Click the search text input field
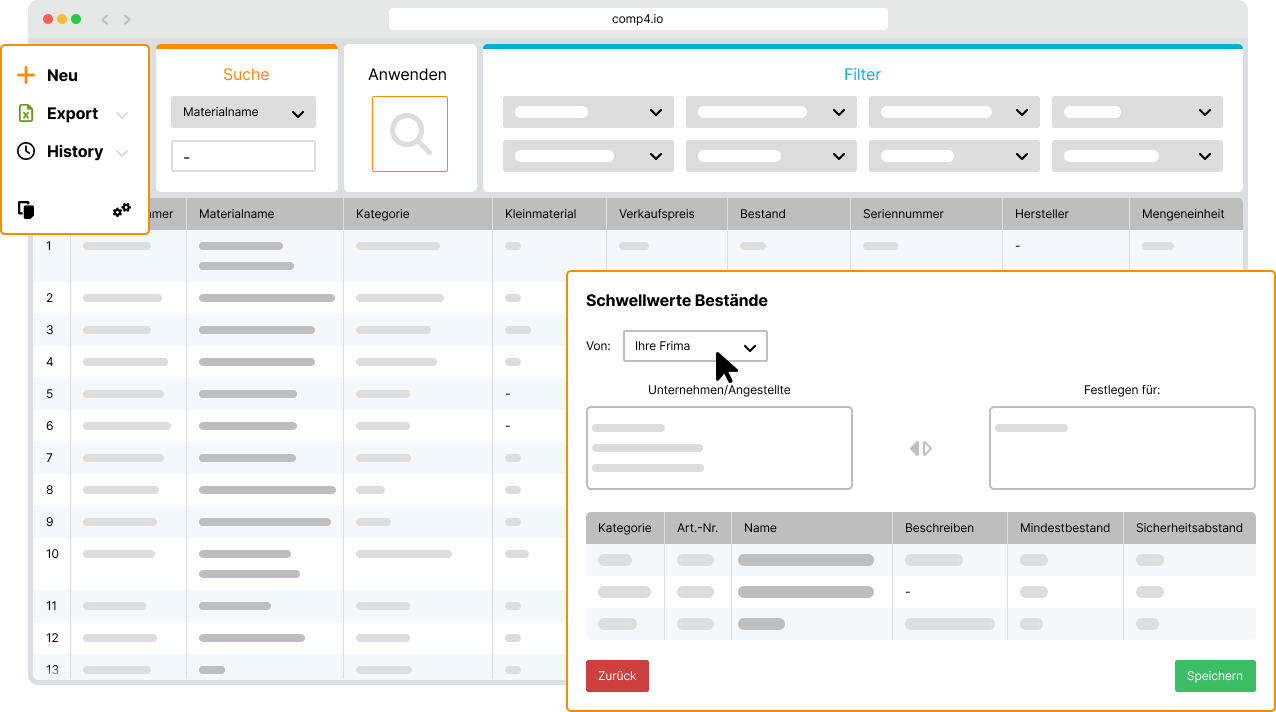This screenshot has width=1276, height=712. tap(243, 156)
